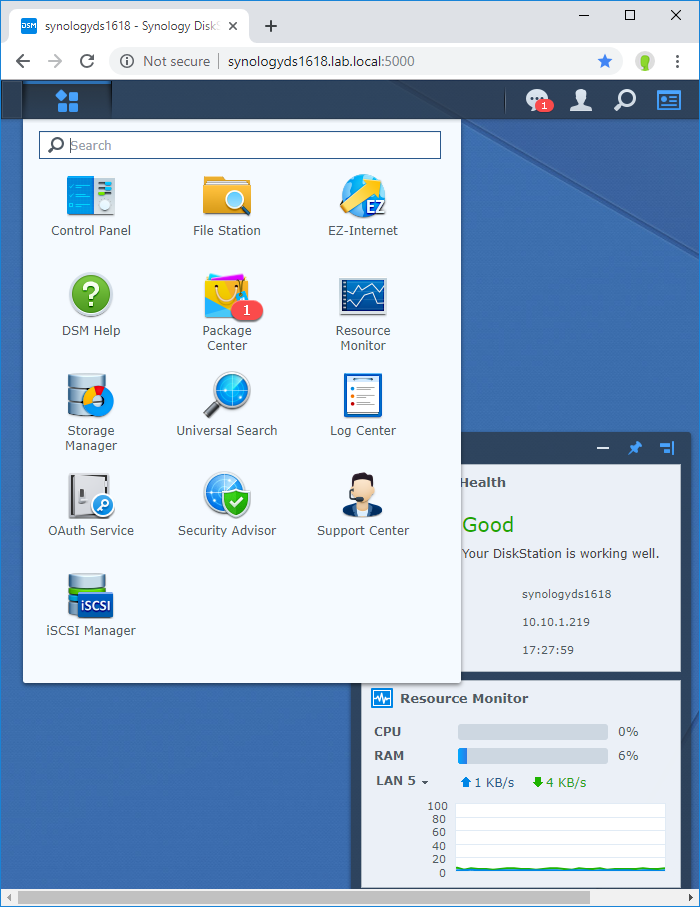
Task: Bookmark star in address bar
Action: tap(605, 61)
